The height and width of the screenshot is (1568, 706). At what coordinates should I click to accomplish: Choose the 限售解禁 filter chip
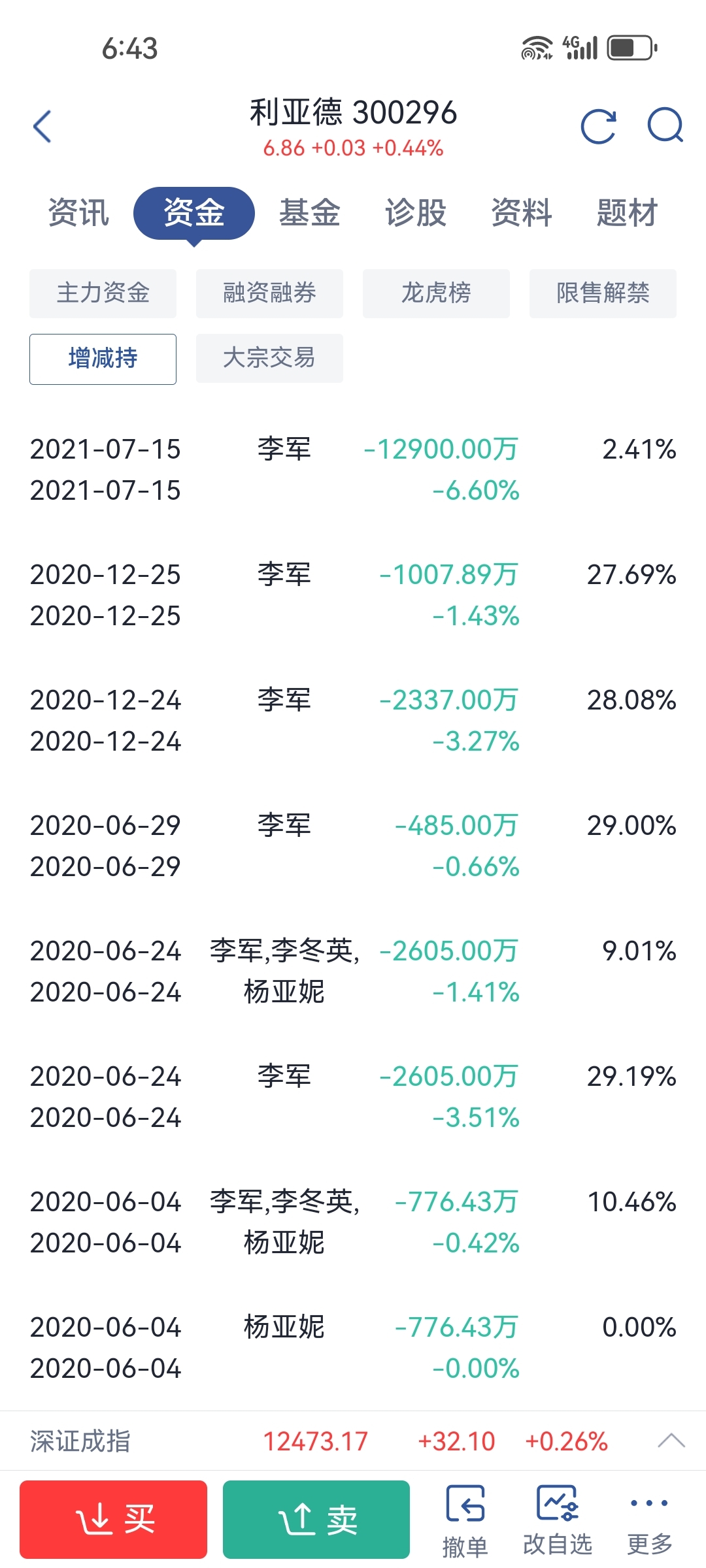(603, 293)
